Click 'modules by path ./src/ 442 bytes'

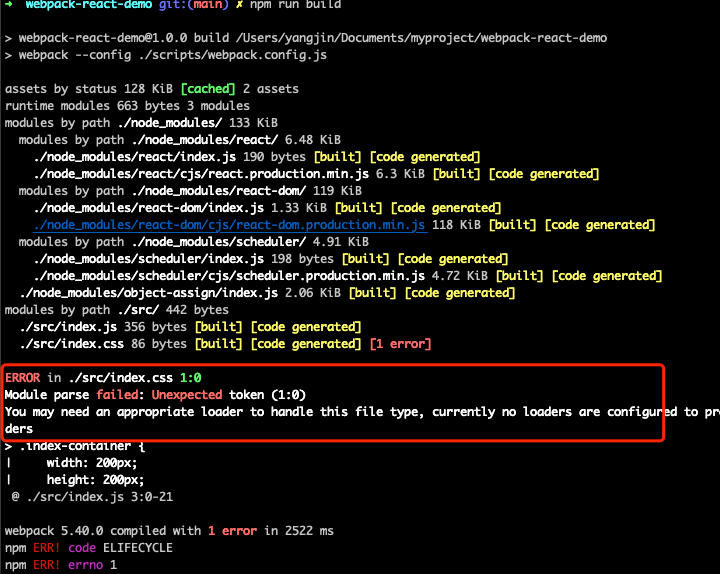[x=117, y=310]
